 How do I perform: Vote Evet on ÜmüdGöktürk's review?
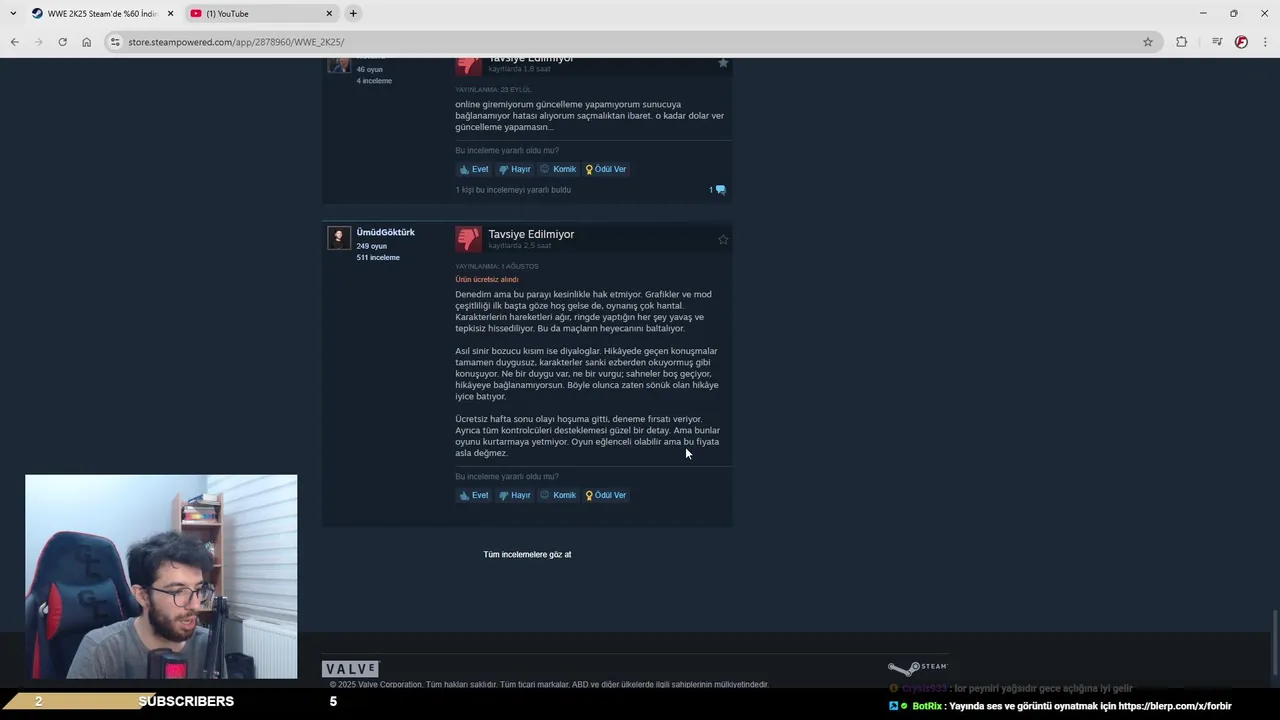click(x=474, y=495)
